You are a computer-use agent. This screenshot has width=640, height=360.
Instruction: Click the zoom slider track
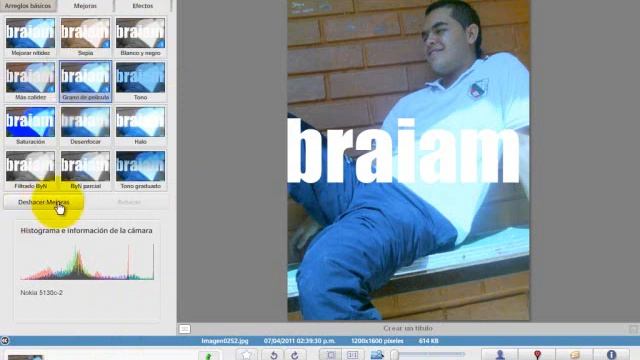tap(429, 354)
